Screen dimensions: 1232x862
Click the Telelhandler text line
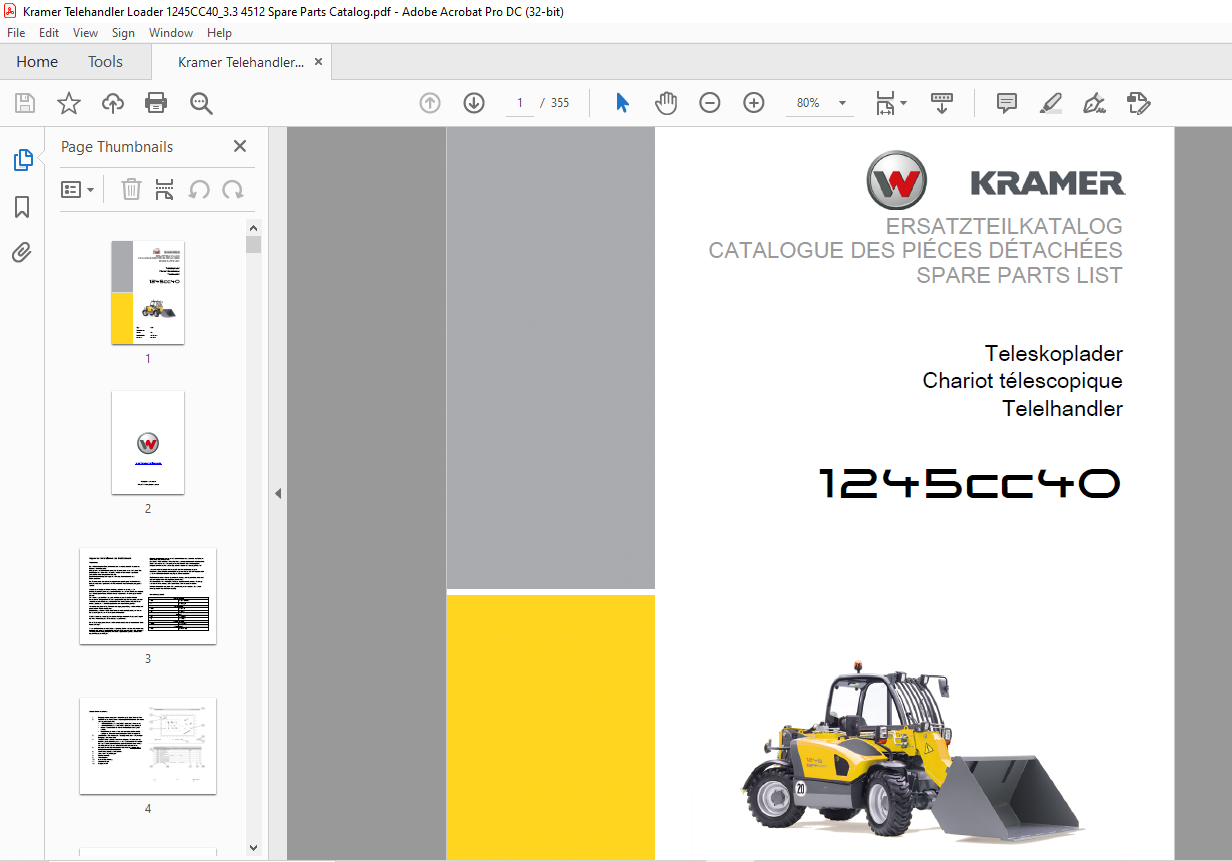click(1063, 408)
